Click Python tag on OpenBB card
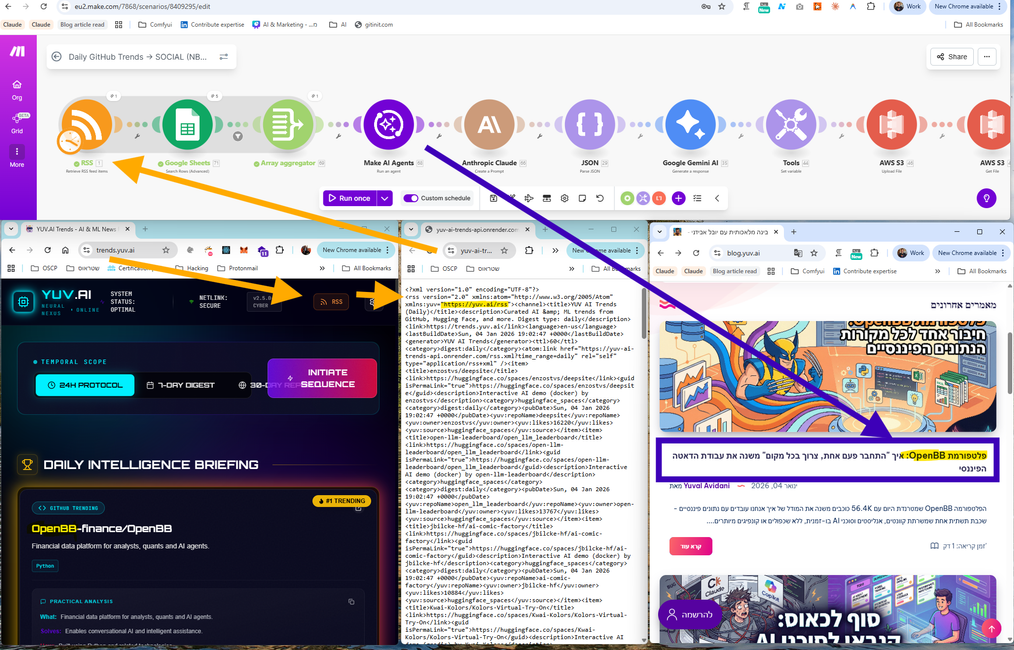1014x650 pixels. 45,566
